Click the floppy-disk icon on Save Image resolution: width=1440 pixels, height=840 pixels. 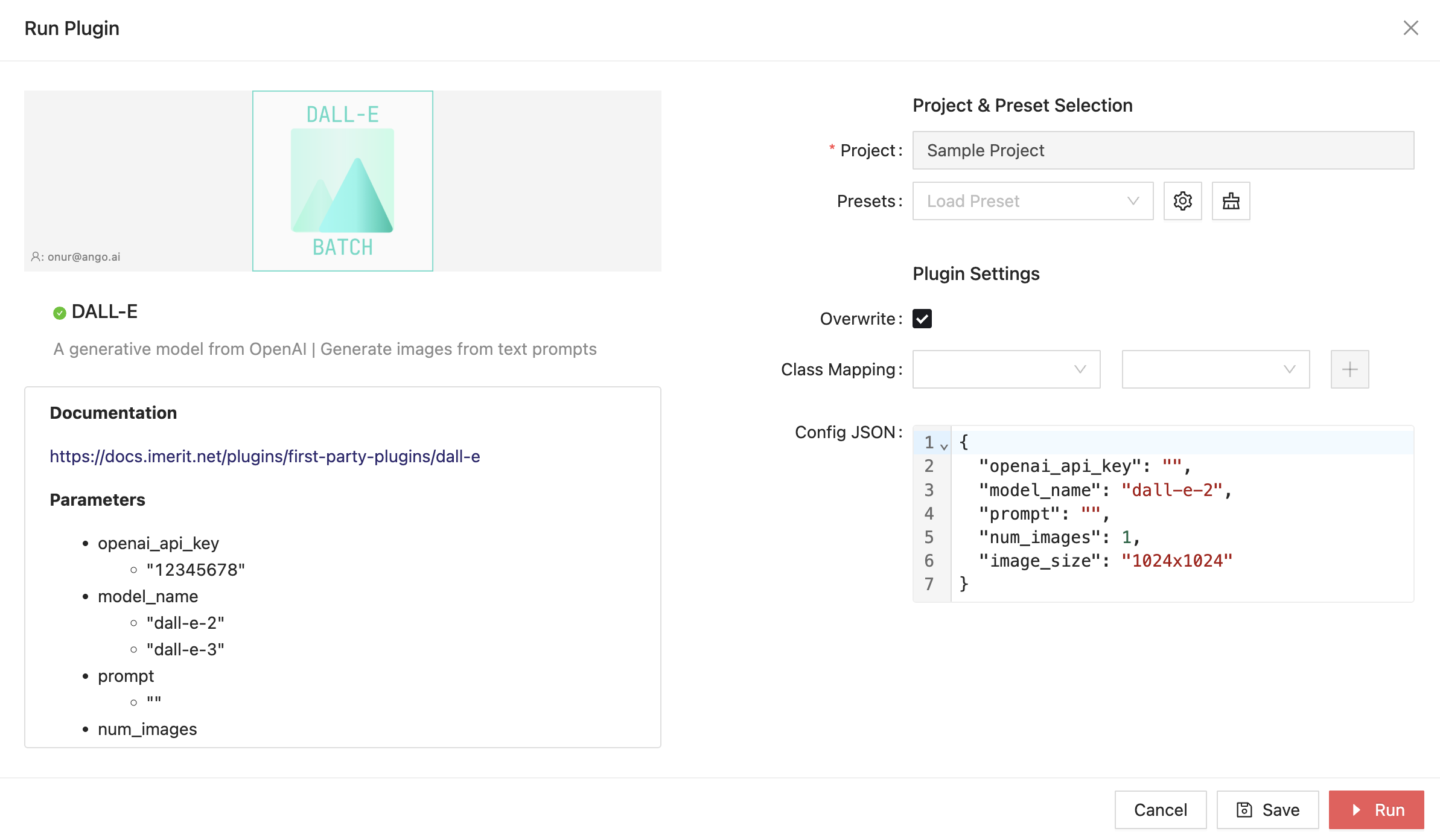pos(1244,810)
